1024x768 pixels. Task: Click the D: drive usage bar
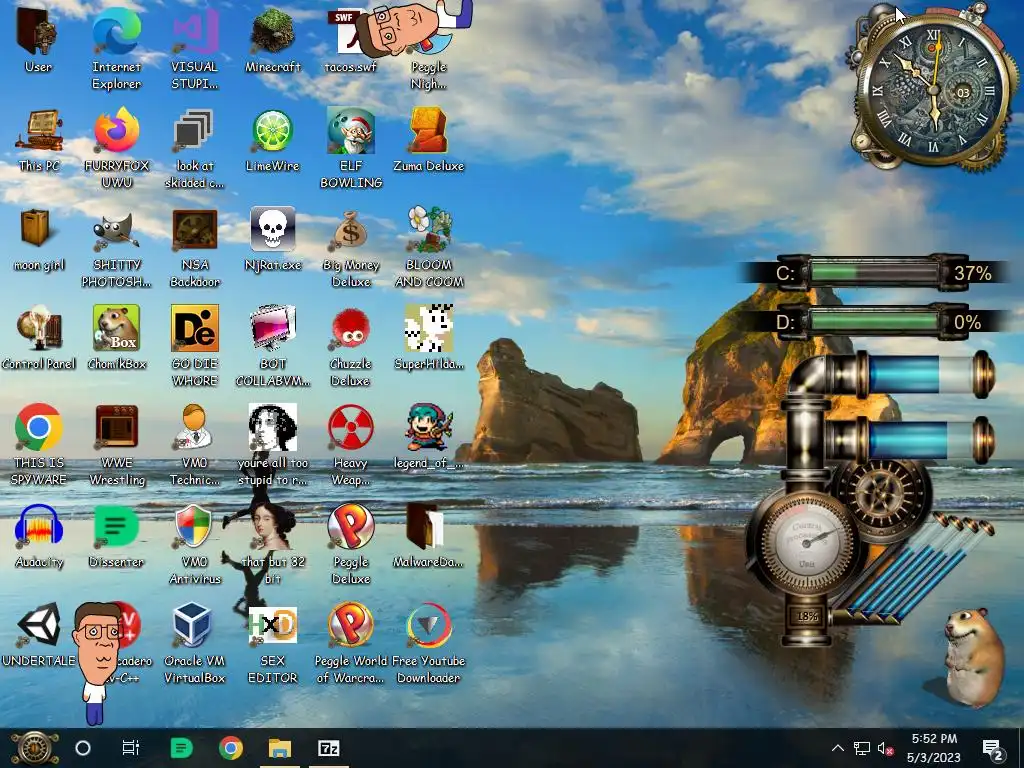875,321
